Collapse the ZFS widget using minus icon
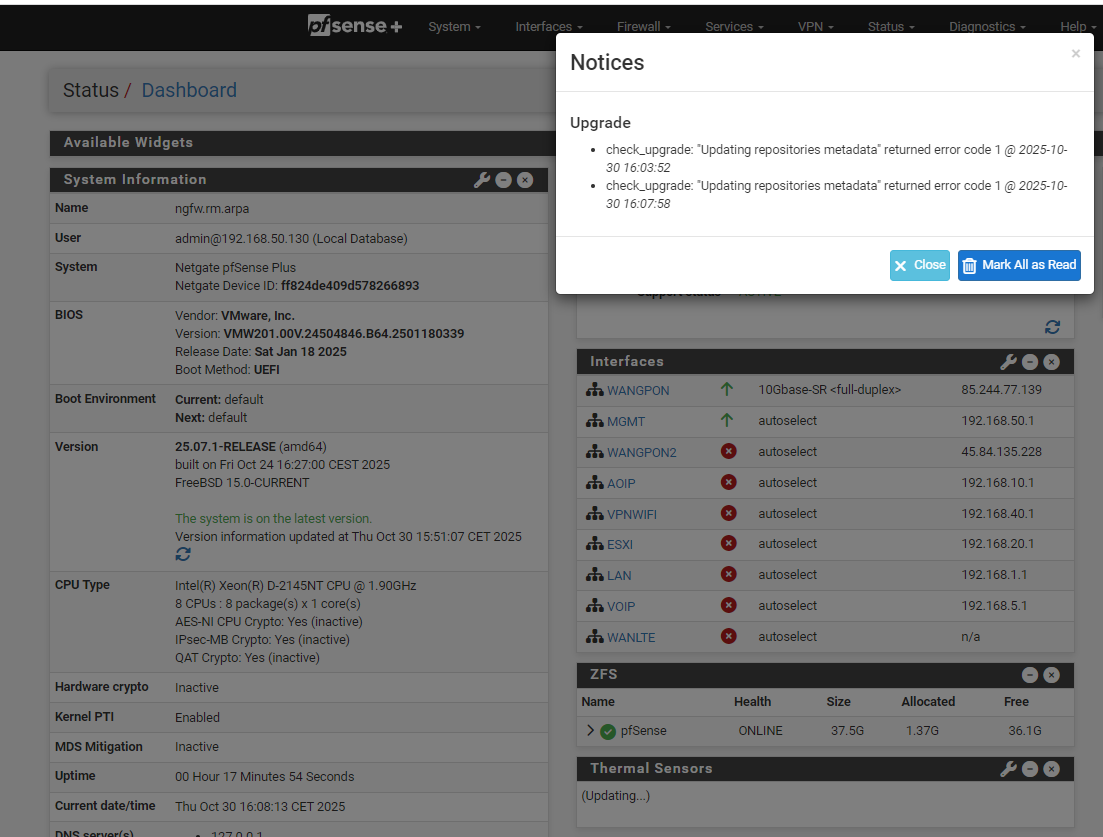The width and height of the screenshot is (1103, 837). [x=1030, y=675]
